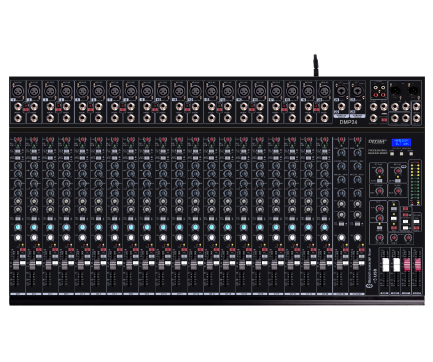Click the light-blue knob on the first channel

(x=17, y=227)
